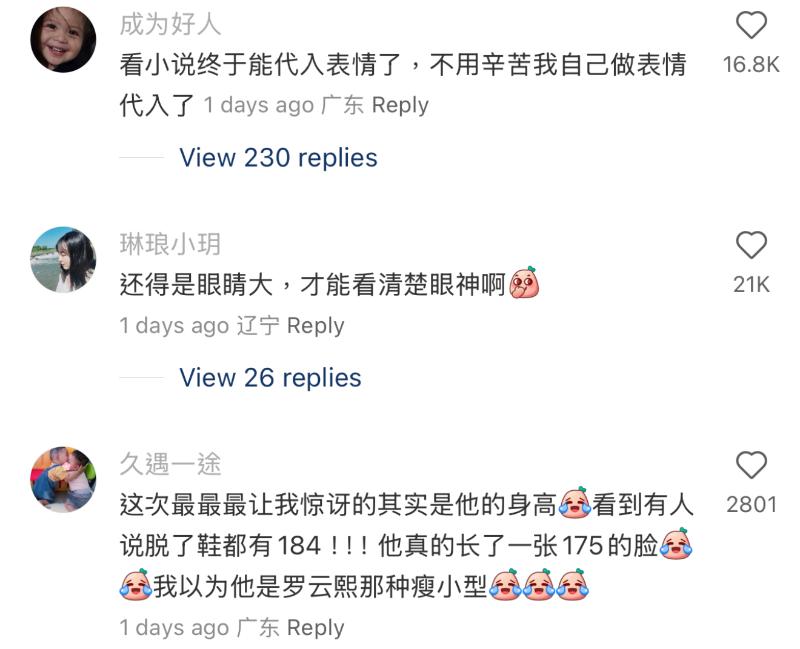Tap the 16.8K like count
Image resolution: width=800 pixels, height=649 pixels.
click(x=751, y=65)
